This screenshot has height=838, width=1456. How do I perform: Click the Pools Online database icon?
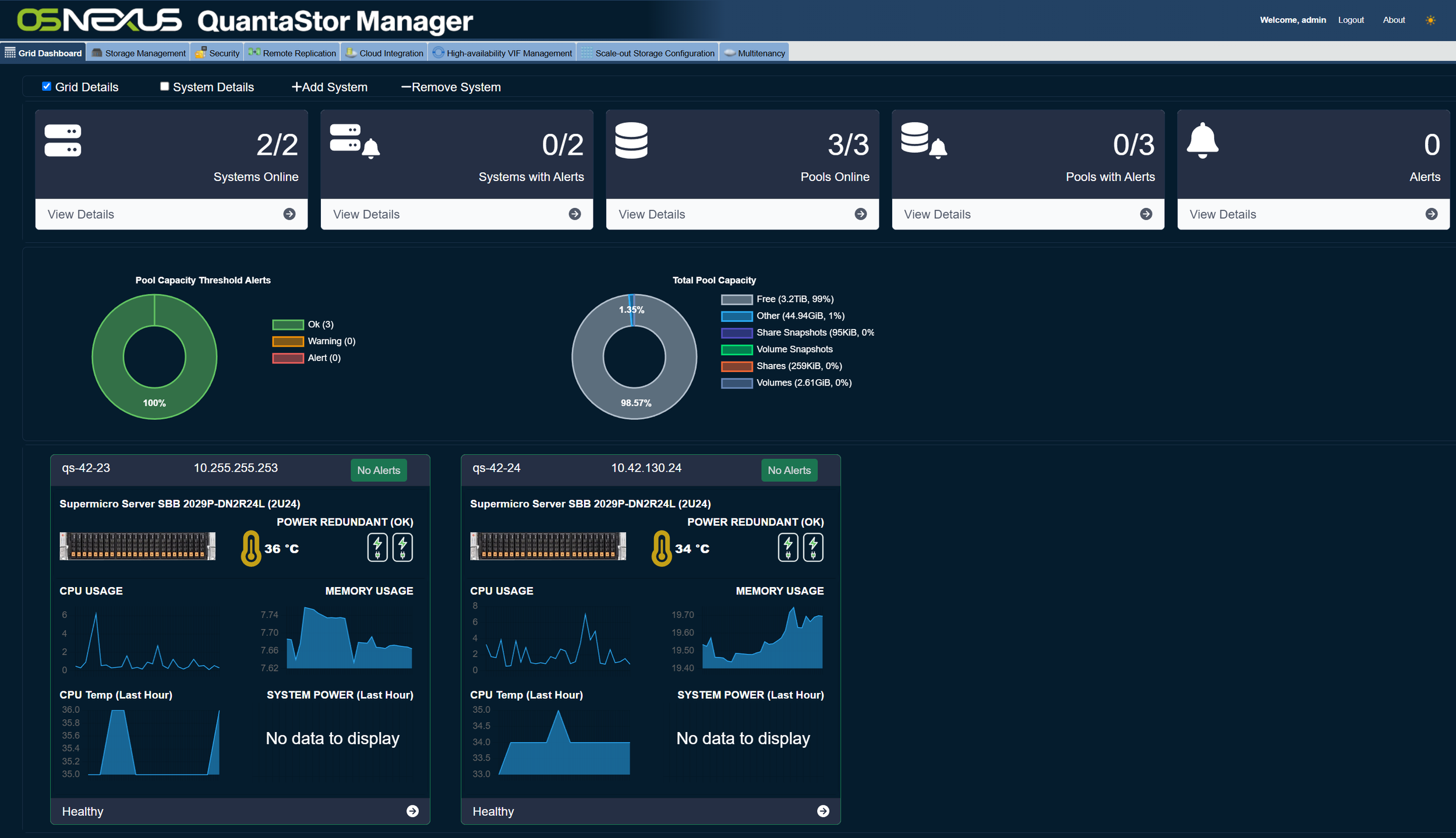click(x=631, y=140)
